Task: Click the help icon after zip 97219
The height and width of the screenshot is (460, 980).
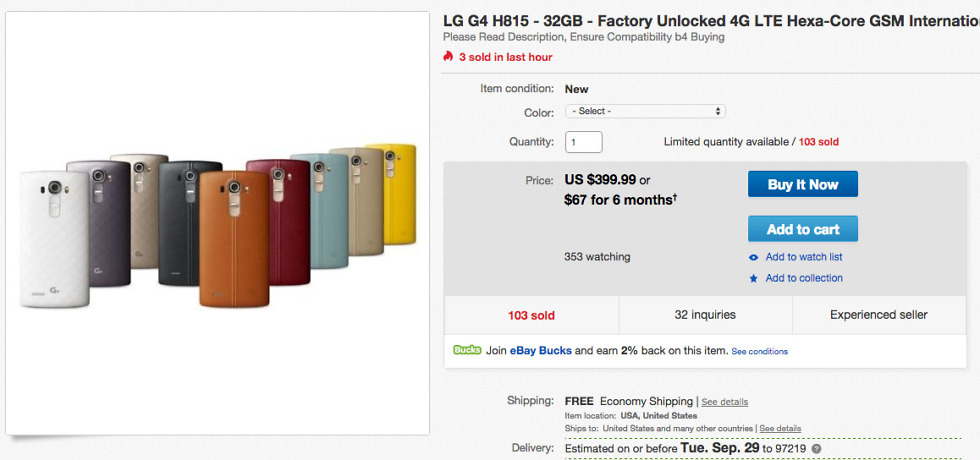Action: point(817,449)
